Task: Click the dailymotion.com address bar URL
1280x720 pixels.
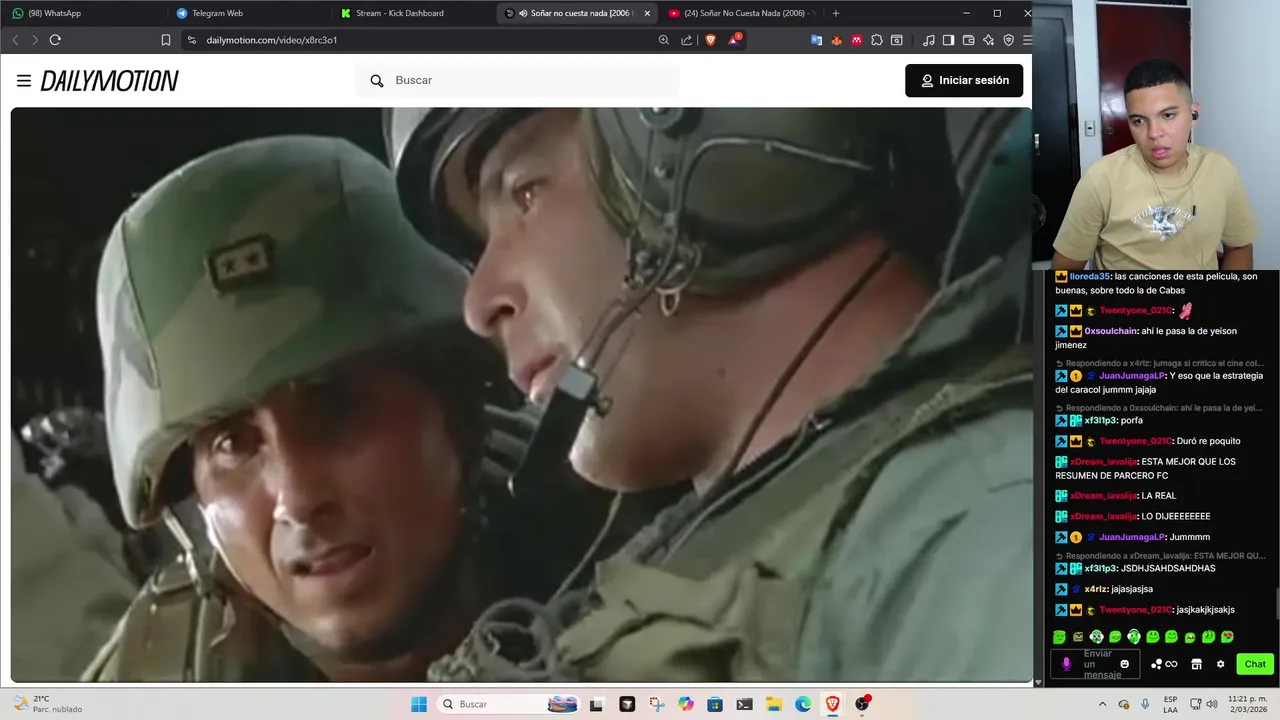Action: (271, 40)
